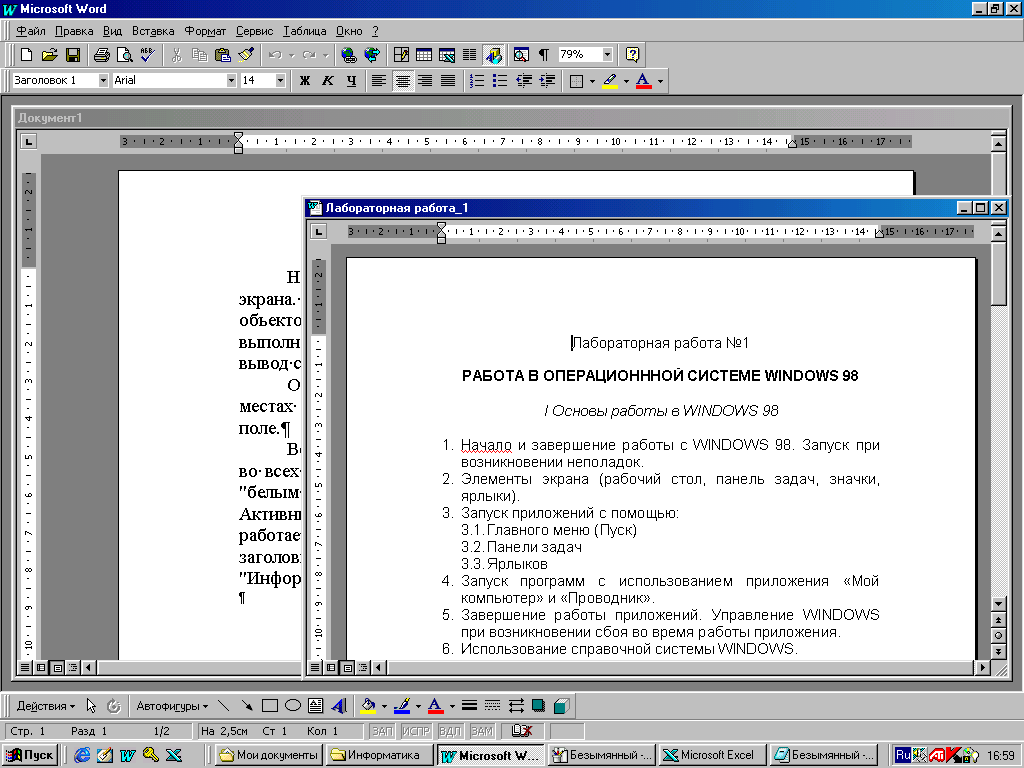Open the Arial font name dropdown

coord(231,80)
